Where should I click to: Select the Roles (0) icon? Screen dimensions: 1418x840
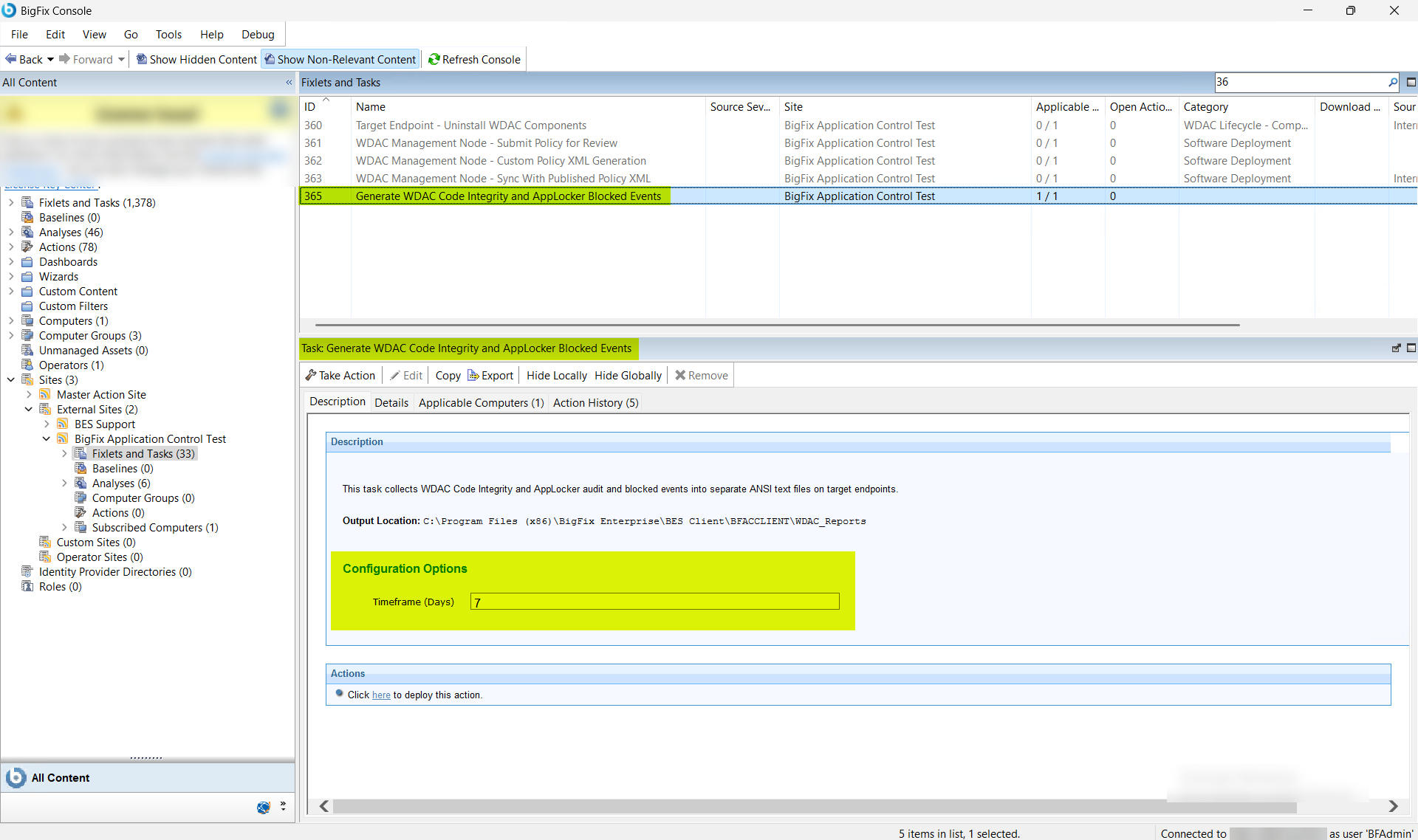(x=27, y=586)
